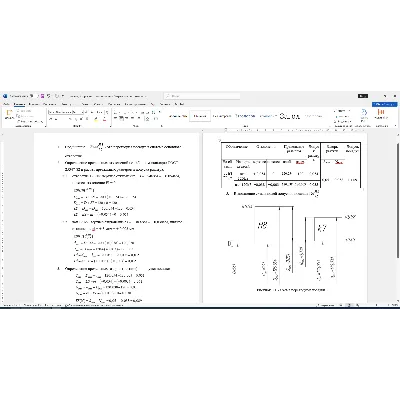Open the font name combo box

coord(60,112)
